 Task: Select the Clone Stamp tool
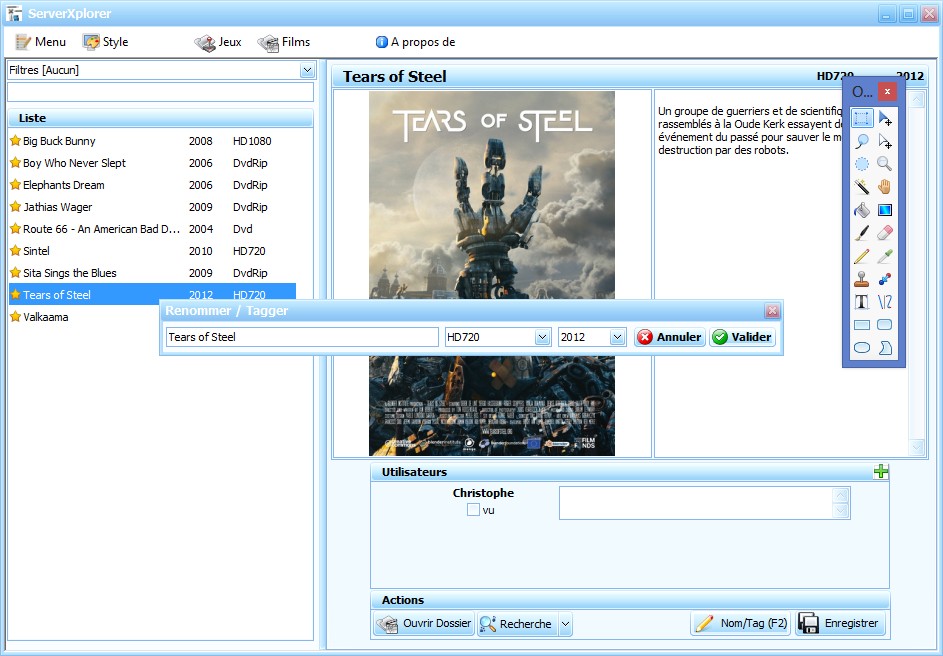[862, 279]
